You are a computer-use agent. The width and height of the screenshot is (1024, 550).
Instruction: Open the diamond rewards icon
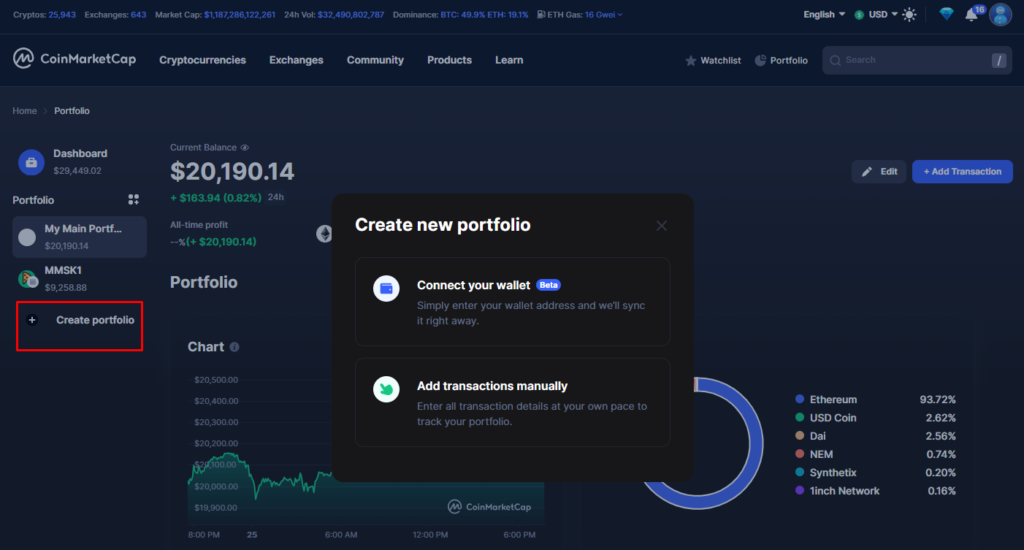[x=946, y=14]
